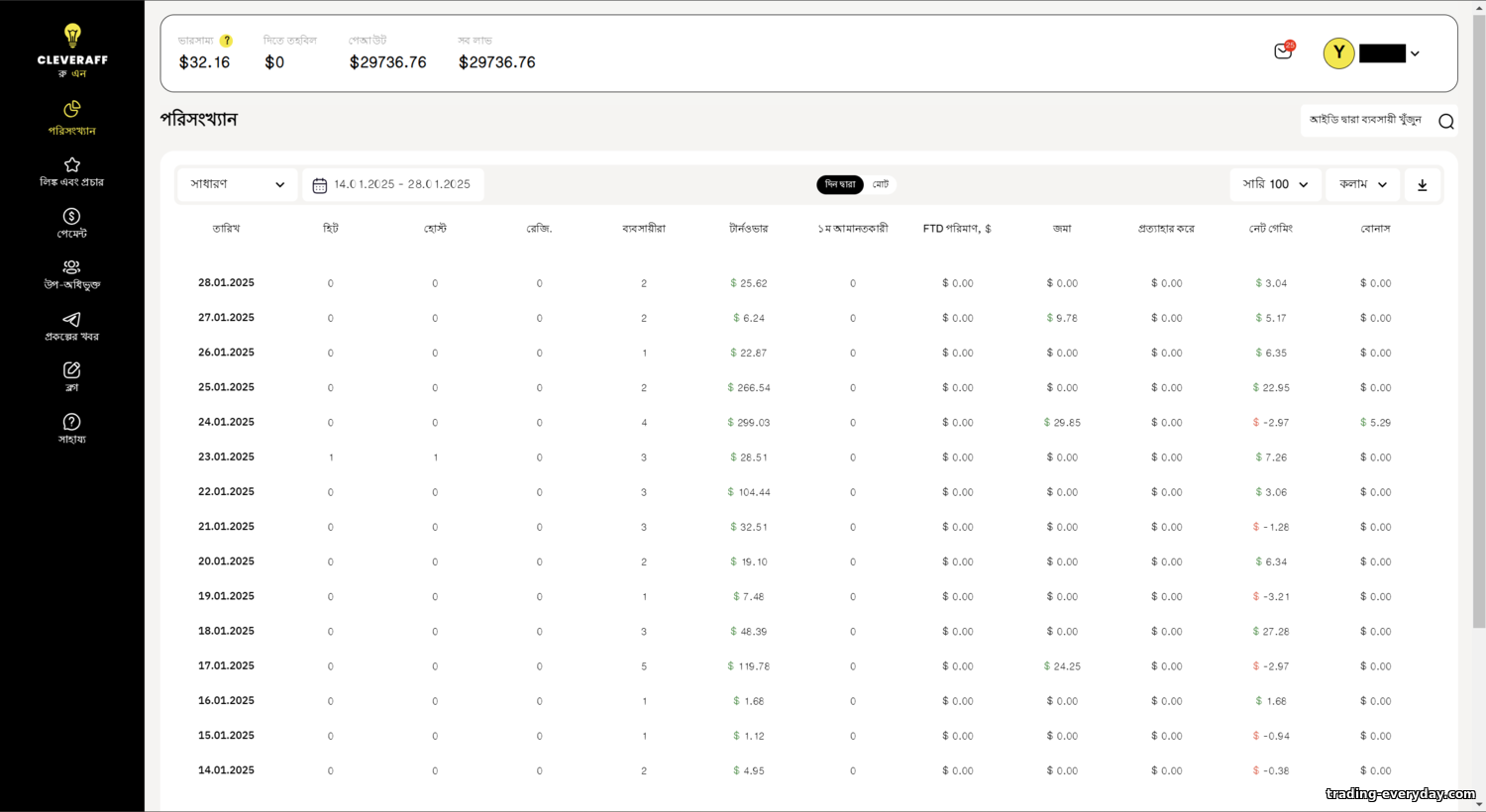Screen dimensions: 1486x812
Task: Switch to the total (মোট) view toggle
Action: (881, 184)
